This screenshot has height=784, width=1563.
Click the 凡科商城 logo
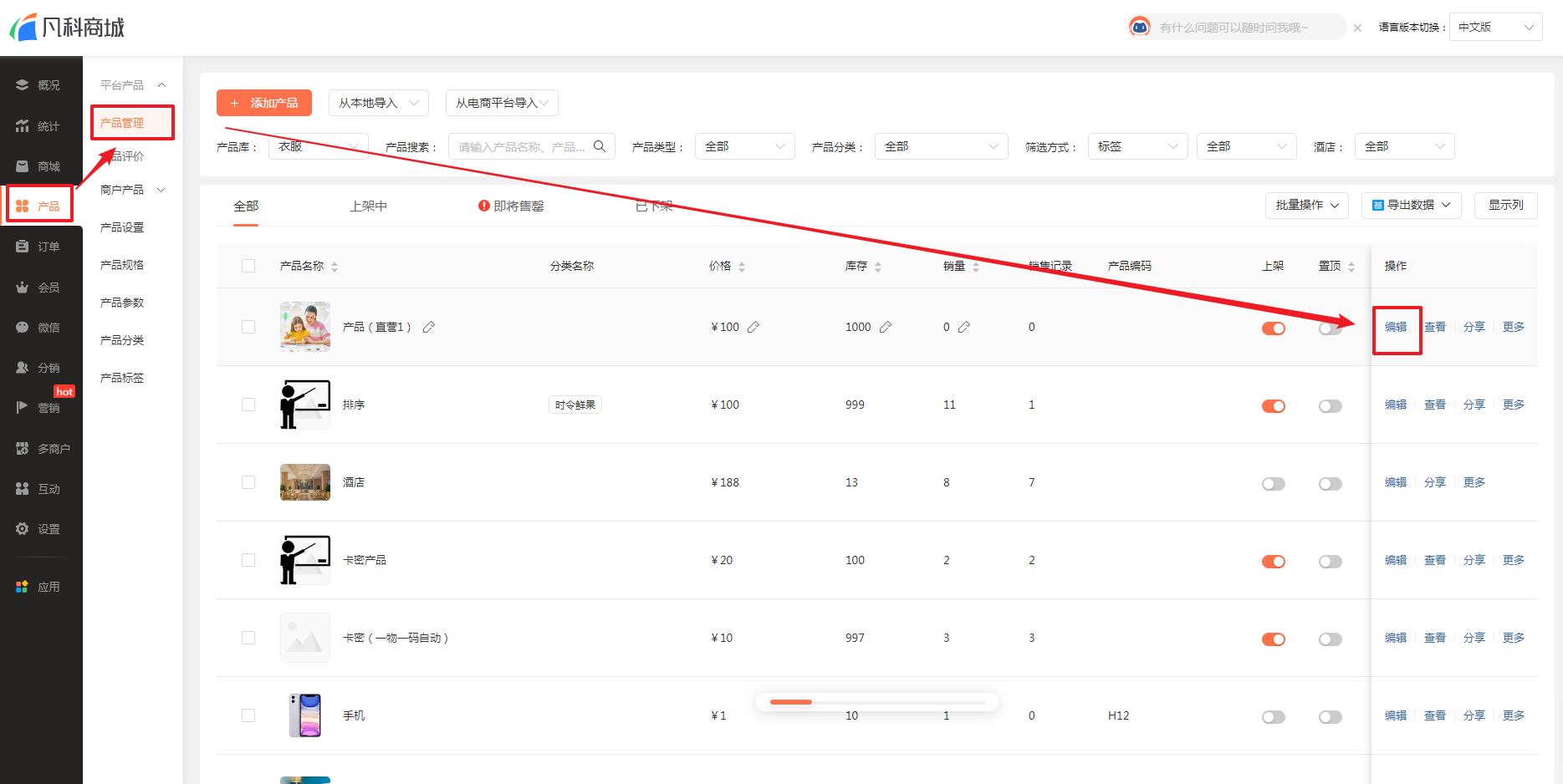67,28
